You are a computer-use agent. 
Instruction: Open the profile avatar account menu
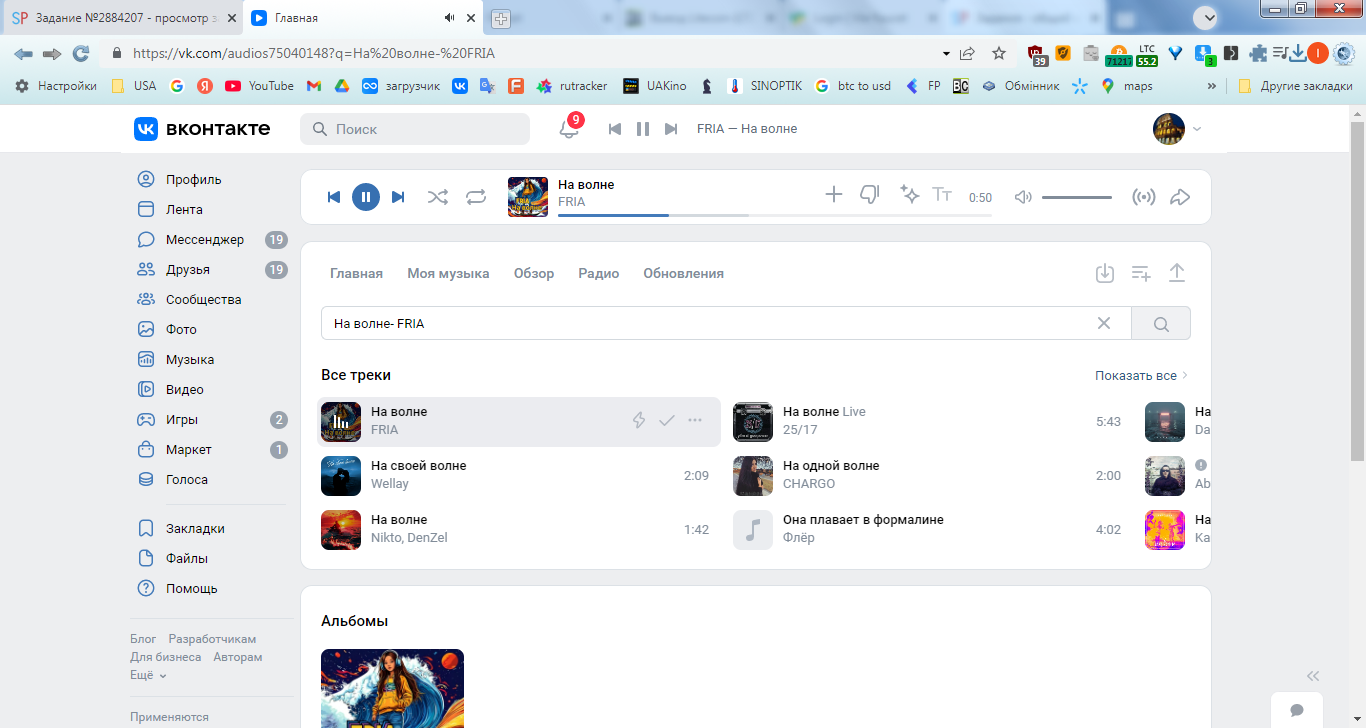click(1177, 129)
